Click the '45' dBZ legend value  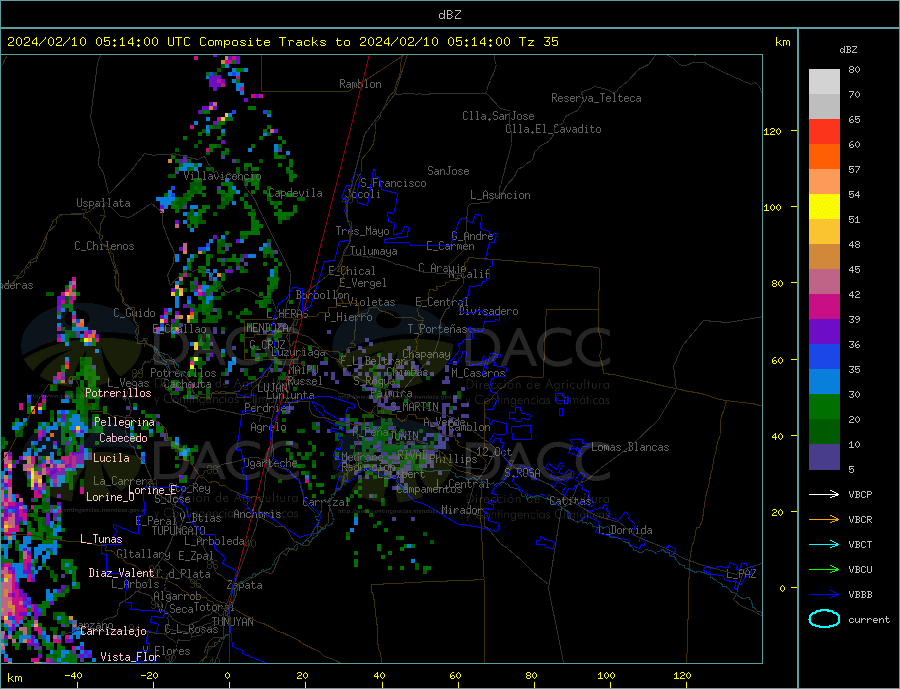(x=854, y=269)
